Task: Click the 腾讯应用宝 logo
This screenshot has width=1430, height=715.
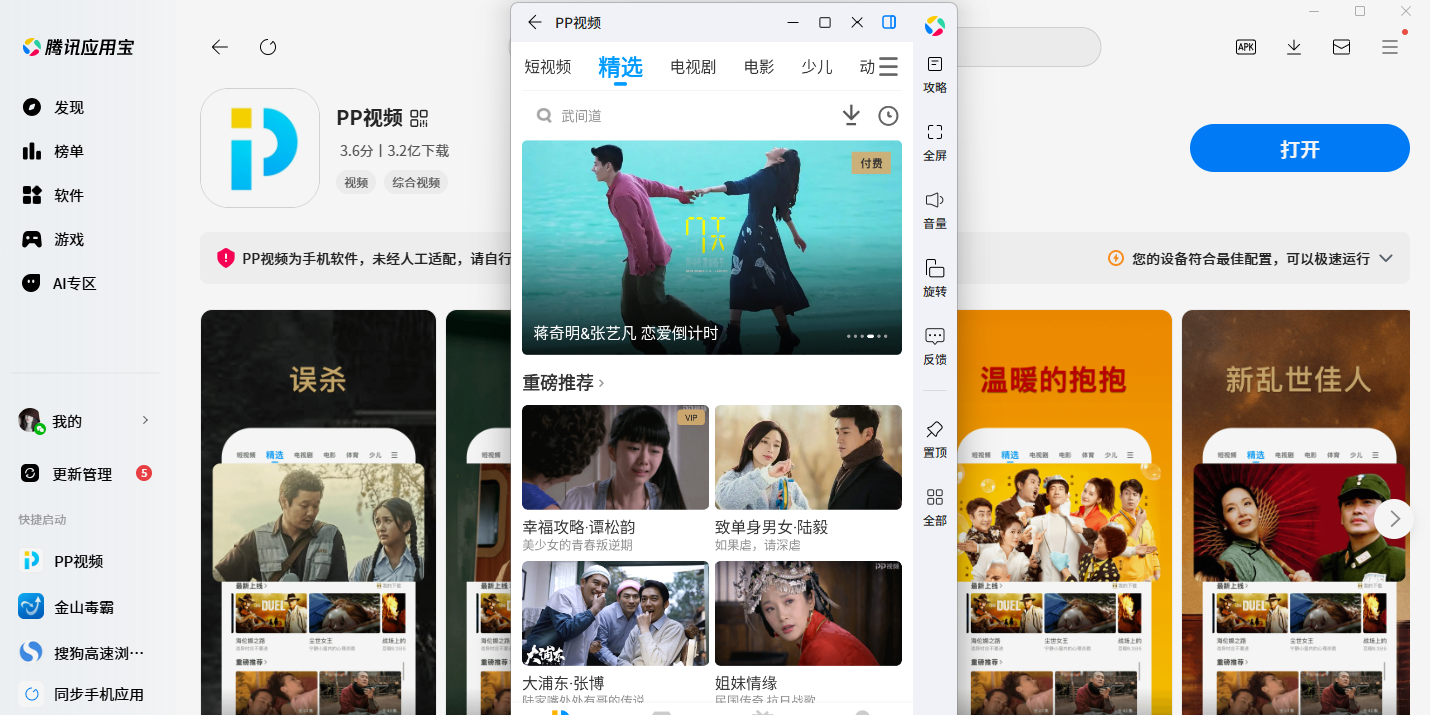Action: [77, 47]
